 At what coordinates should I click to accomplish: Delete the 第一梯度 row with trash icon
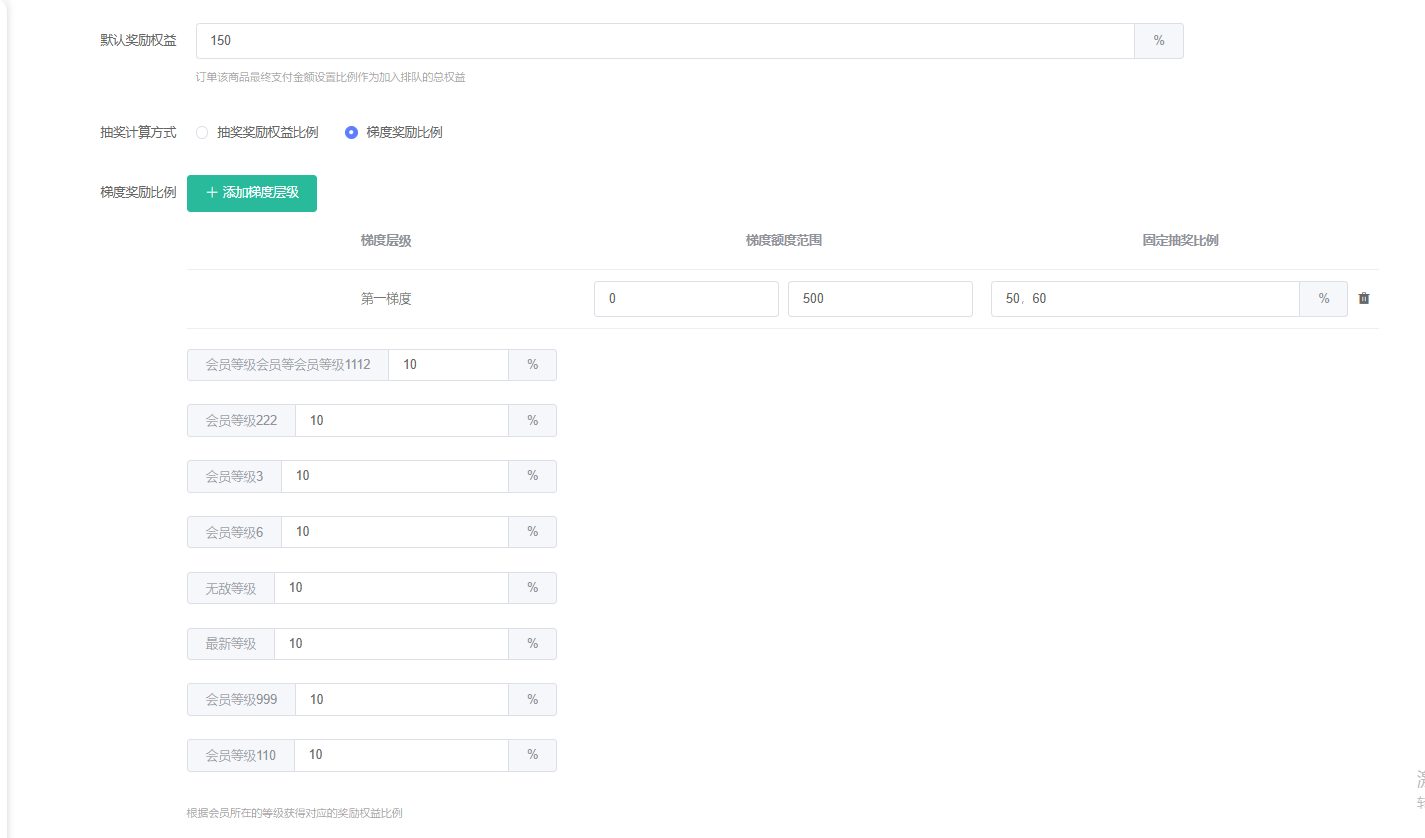pos(1364,298)
